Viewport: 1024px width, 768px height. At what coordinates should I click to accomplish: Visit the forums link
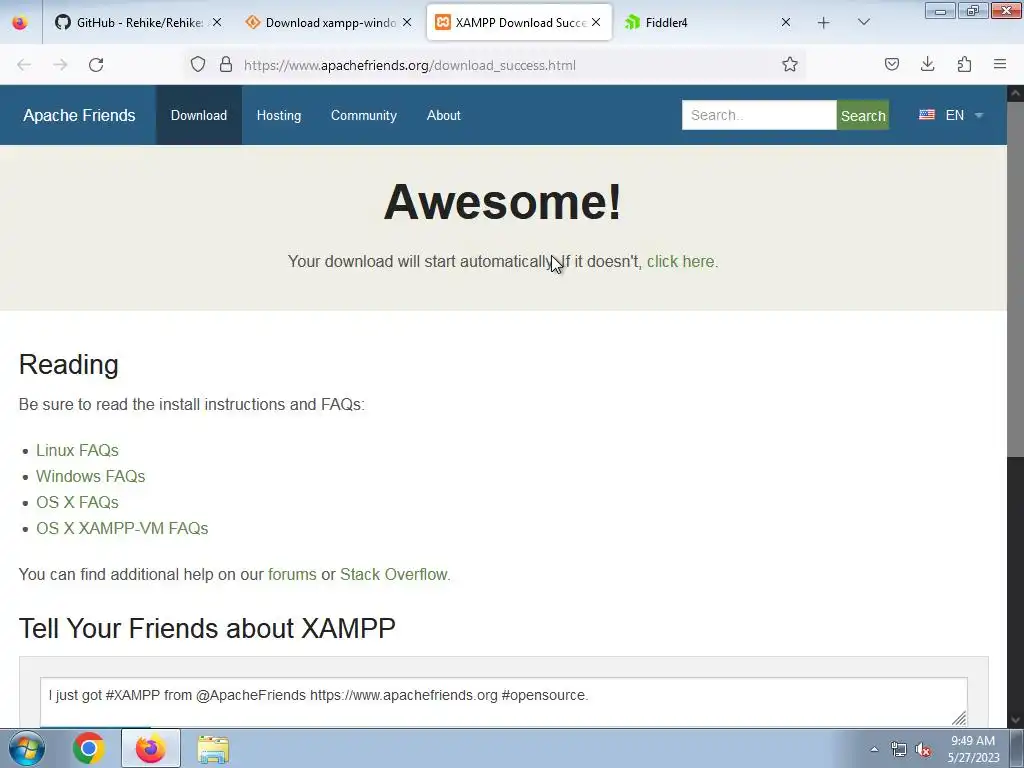(292, 575)
